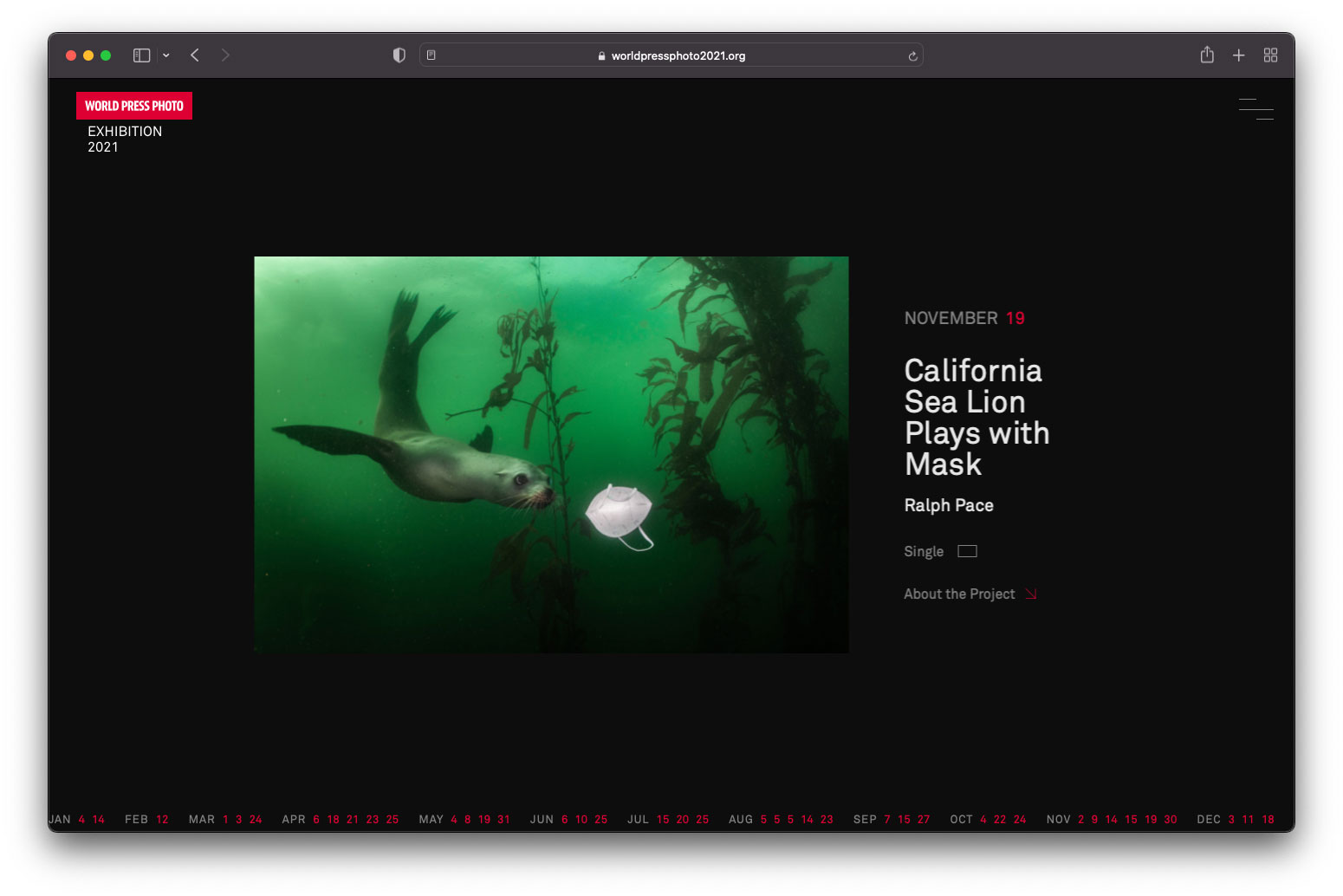This screenshot has height=896, width=1343.
Task: Select March 1 on the timeline
Action: tap(225, 819)
